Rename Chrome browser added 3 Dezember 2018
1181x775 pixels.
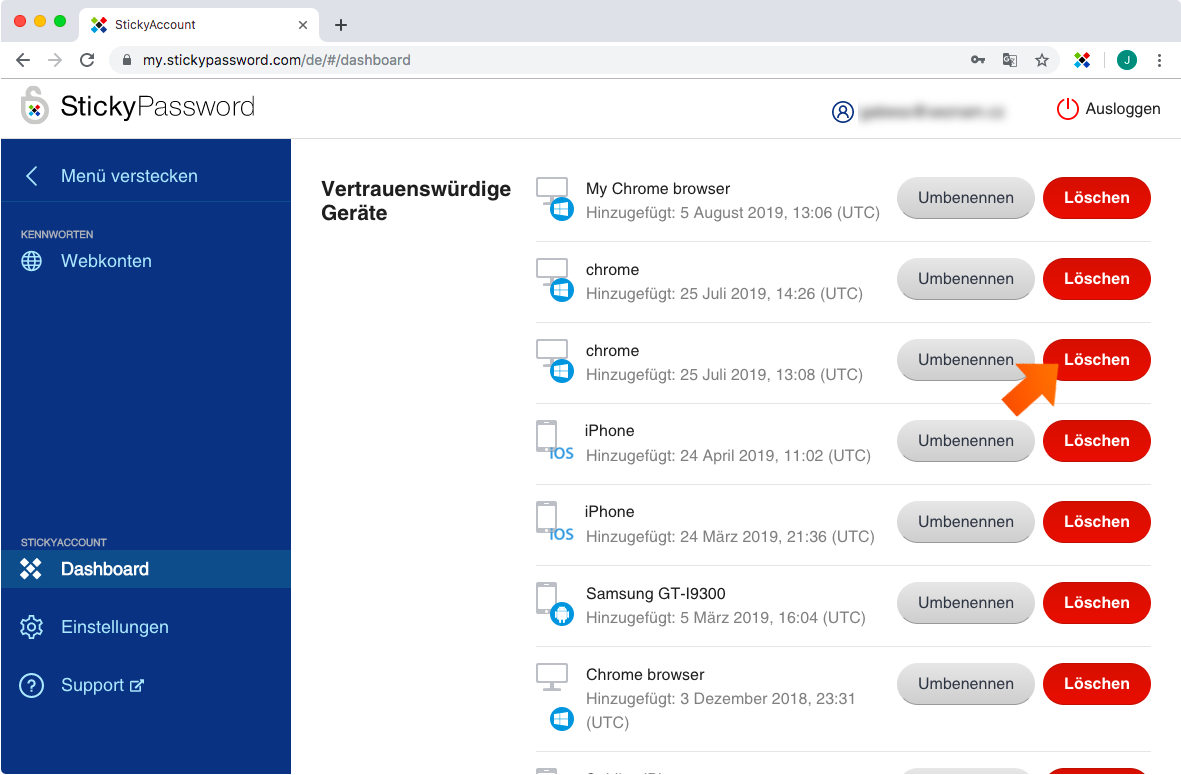click(x=966, y=684)
